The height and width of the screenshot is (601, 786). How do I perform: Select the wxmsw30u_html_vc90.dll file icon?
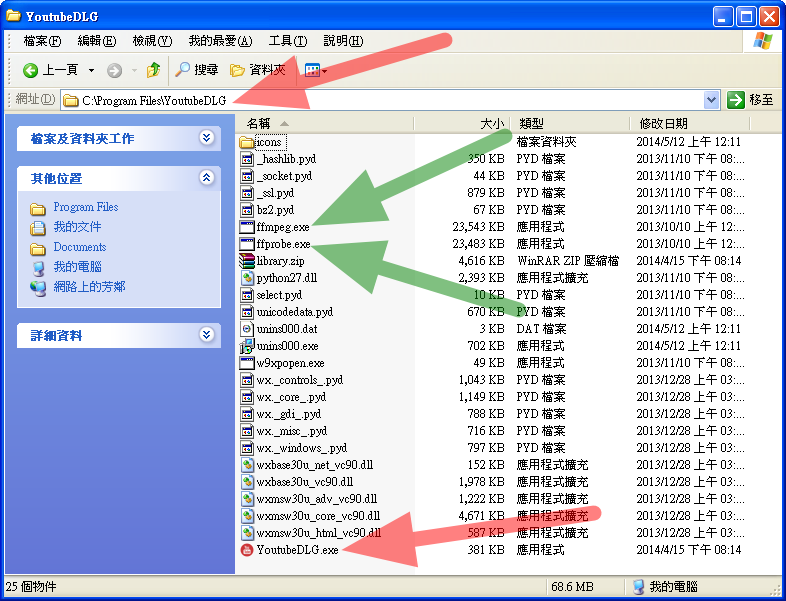click(247, 533)
